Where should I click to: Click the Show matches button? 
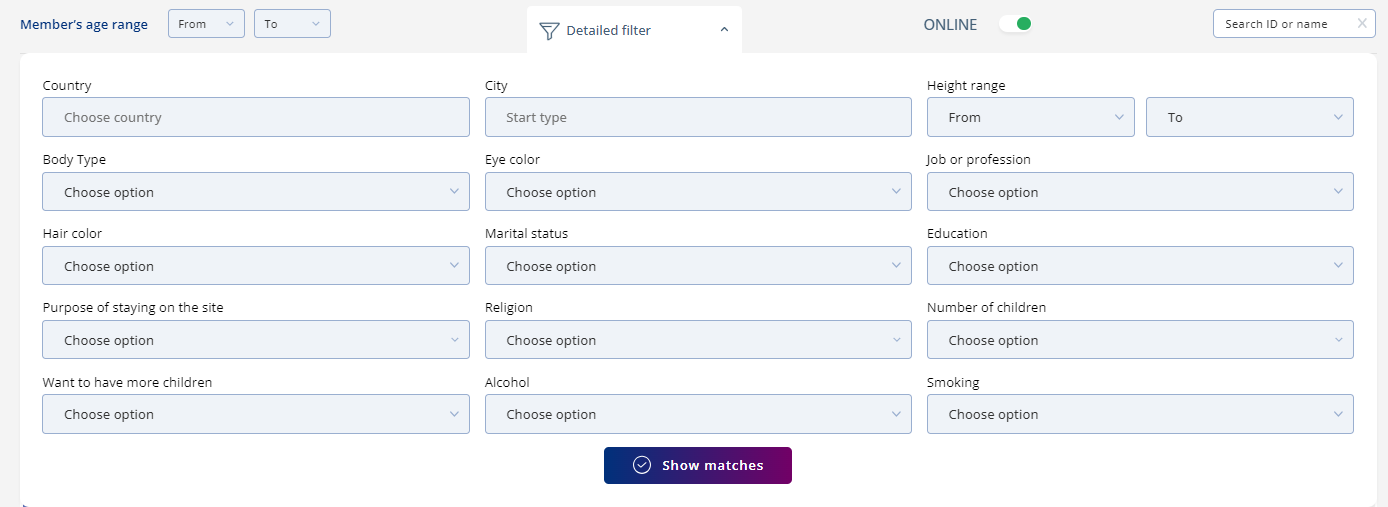pyautogui.click(x=698, y=465)
